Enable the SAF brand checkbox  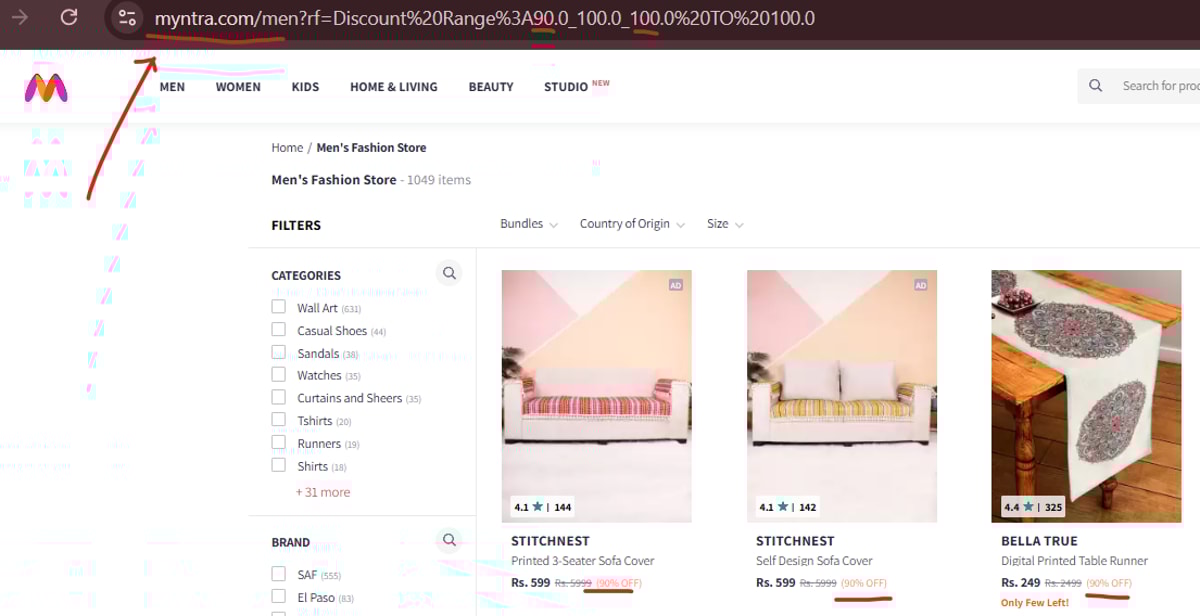[x=279, y=574]
